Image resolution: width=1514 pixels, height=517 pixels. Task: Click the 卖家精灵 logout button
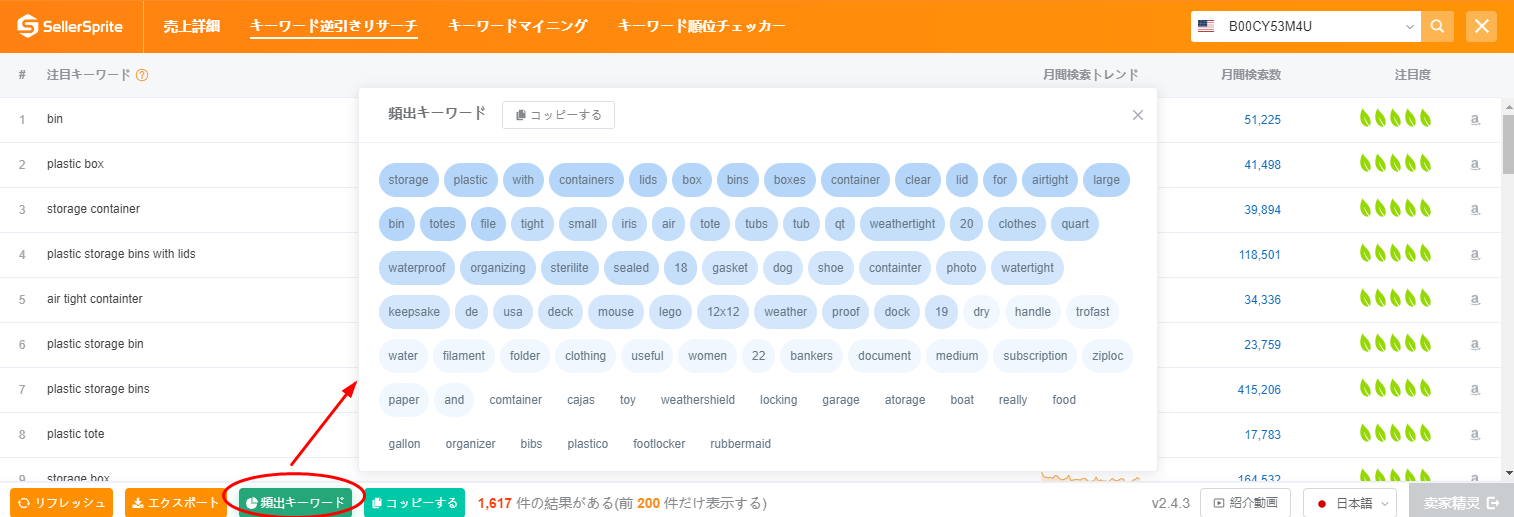pos(1461,502)
